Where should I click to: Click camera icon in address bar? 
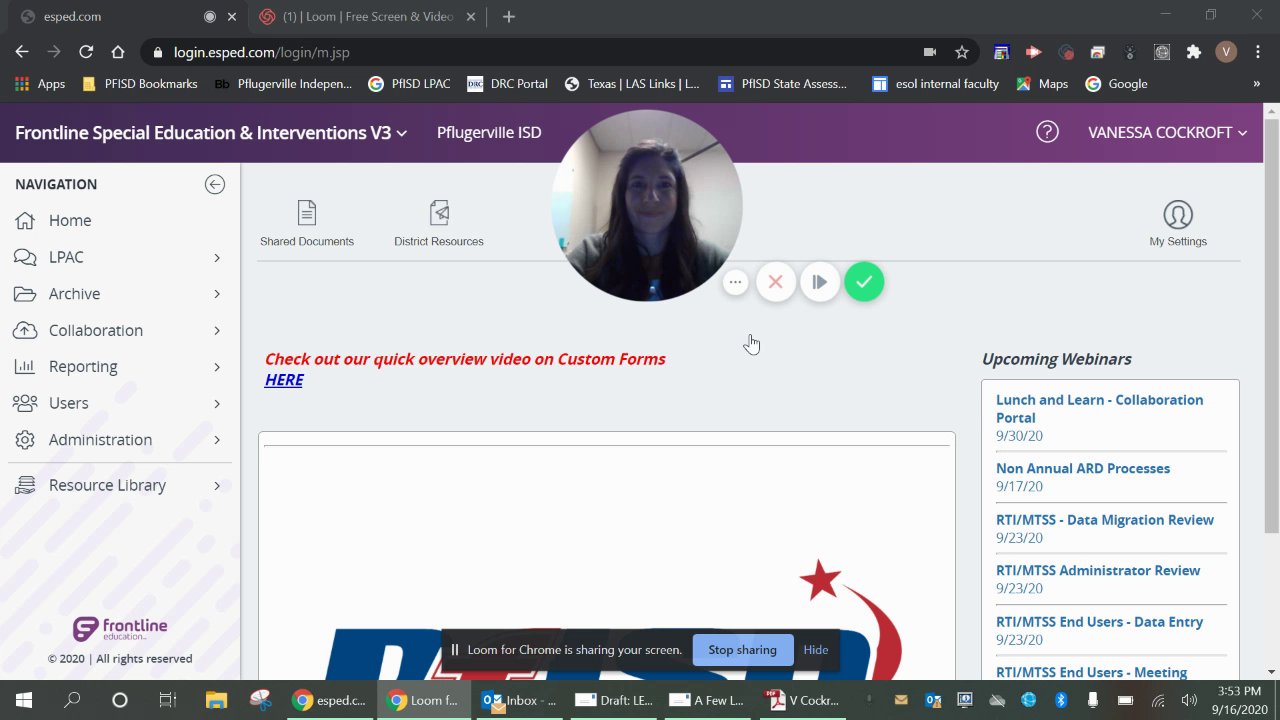tap(929, 52)
